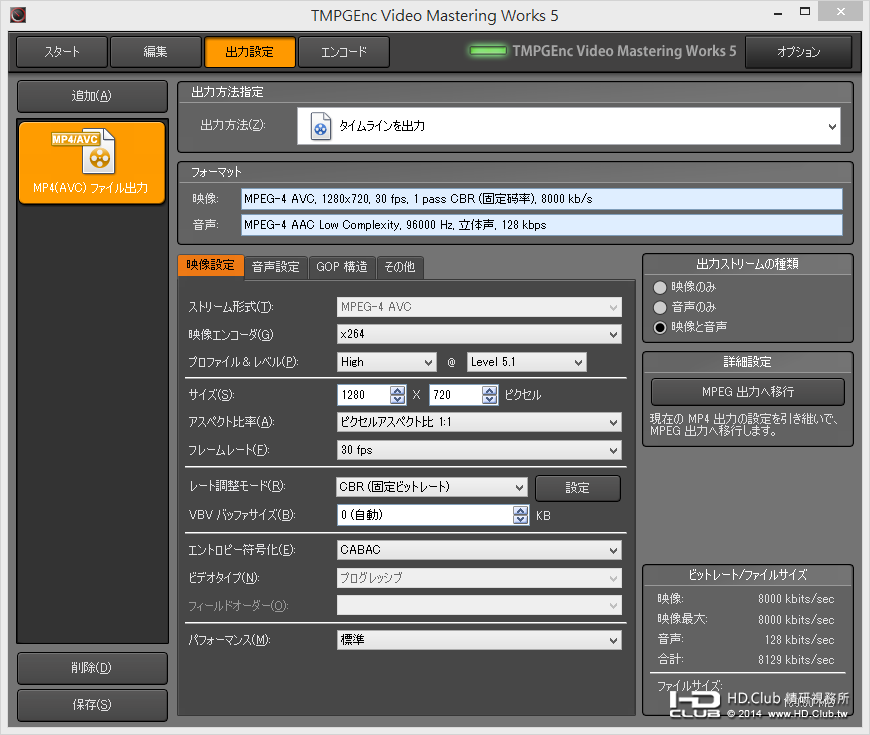
Task: Open the GOP 構造 tab
Action: 341,267
